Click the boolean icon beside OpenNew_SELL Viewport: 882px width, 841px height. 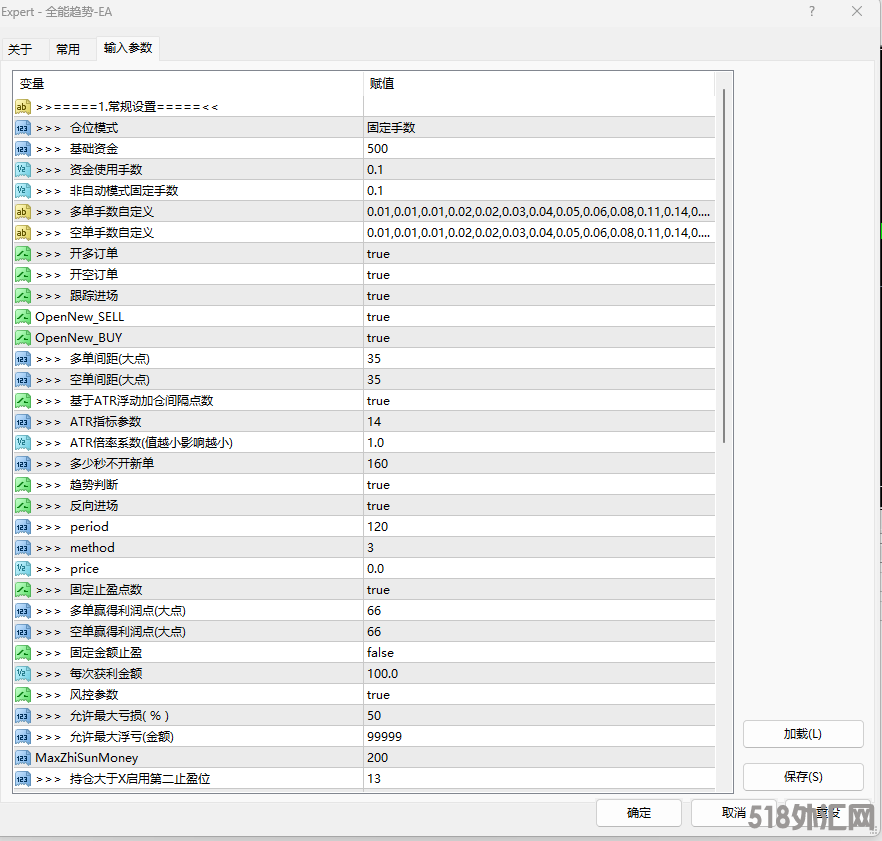[22, 317]
